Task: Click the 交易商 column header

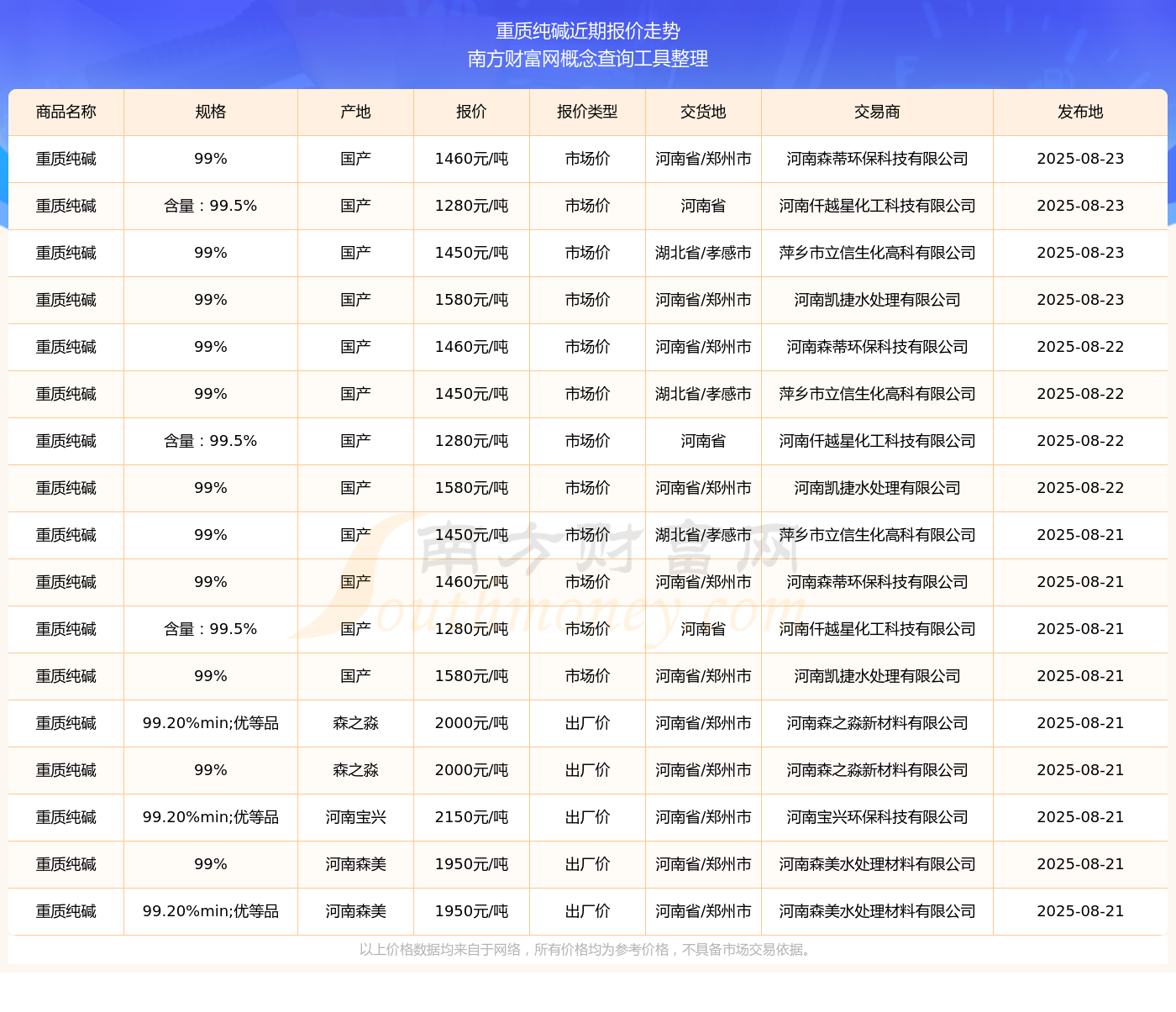Action: [x=878, y=112]
